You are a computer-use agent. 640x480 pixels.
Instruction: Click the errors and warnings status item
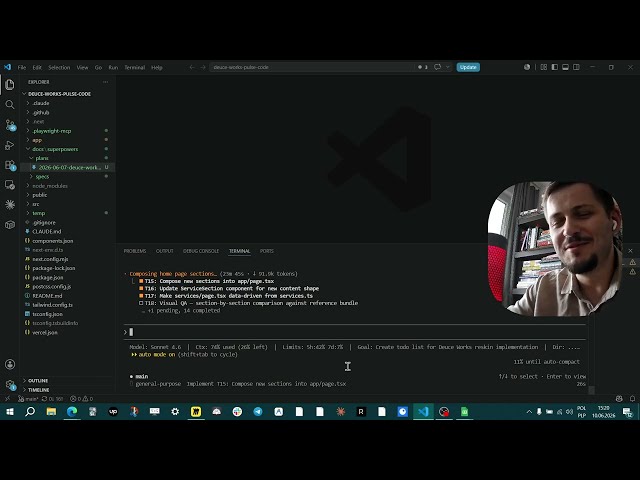[81, 399]
